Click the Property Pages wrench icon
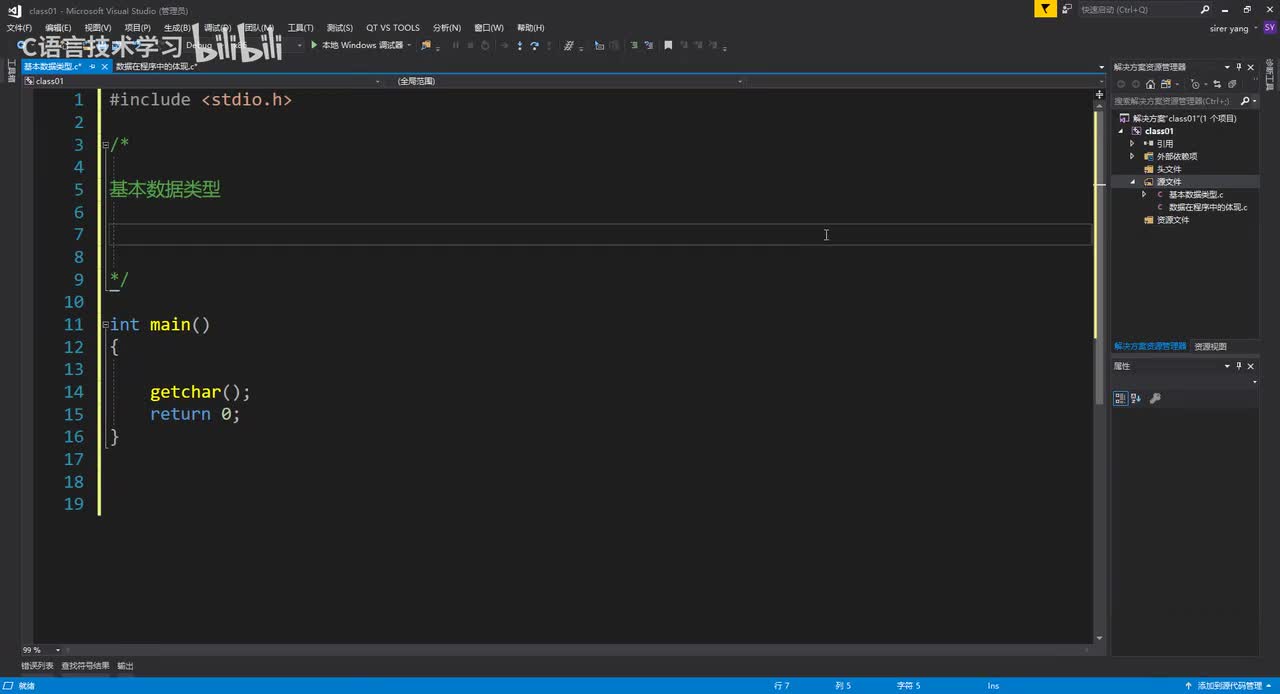The image size is (1280, 694). (1155, 398)
